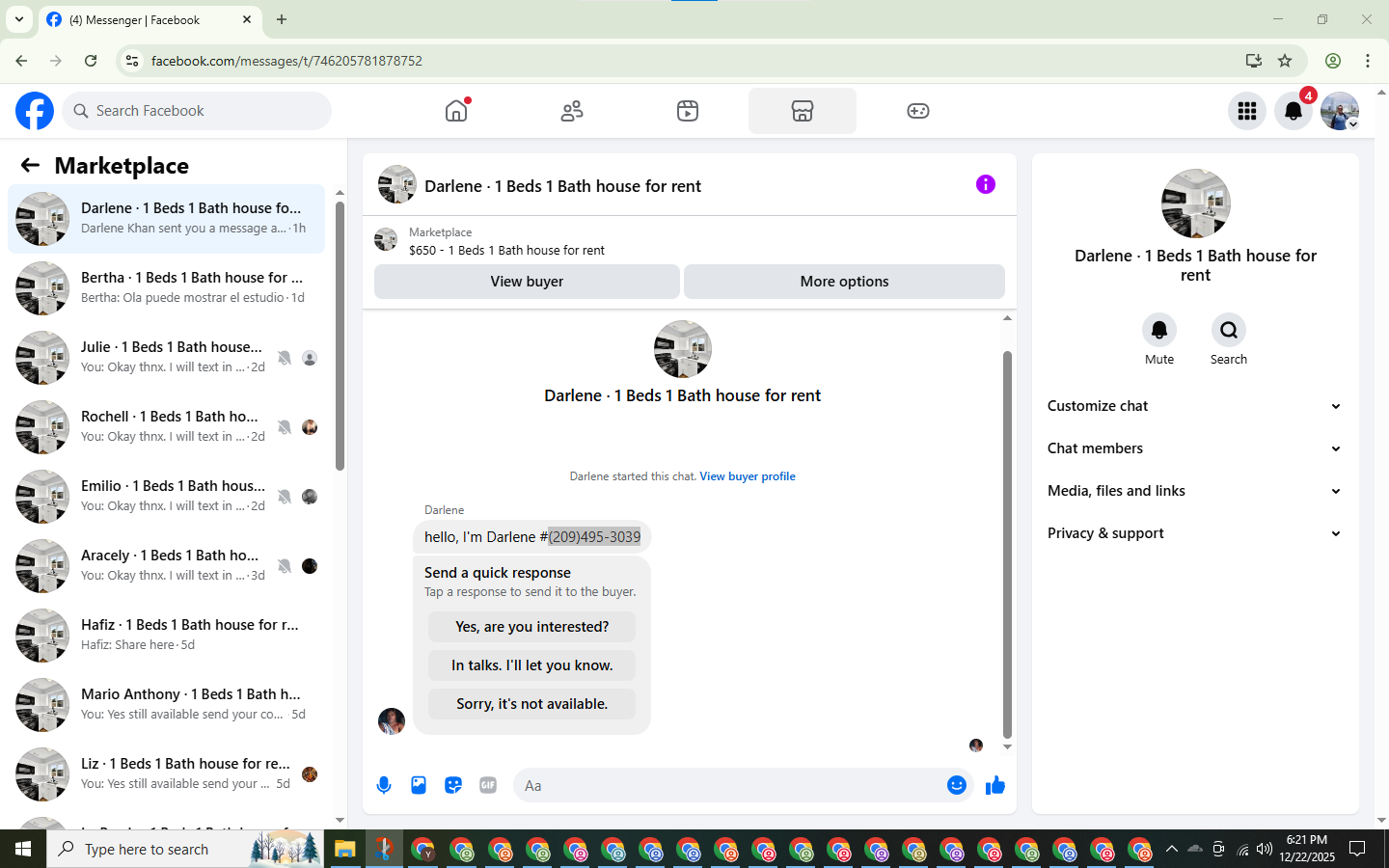This screenshot has width=1389, height=868.
Task: Go back using Marketplace back arrow
Action: (x=30, y=165)
